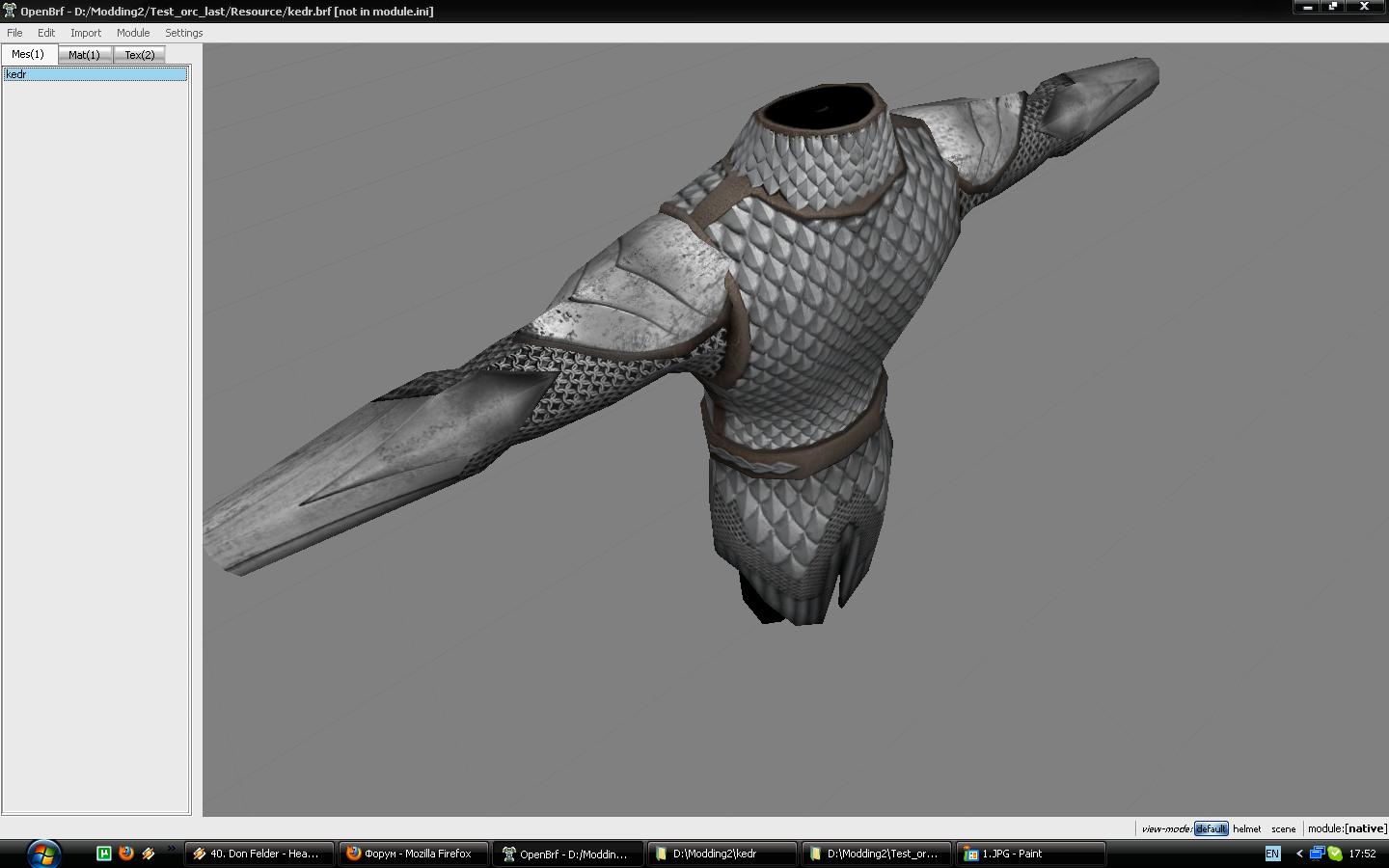Switch to the Mes(1) tab
Viewport: 1389px width, 868px height.
[x=28, y=54]
